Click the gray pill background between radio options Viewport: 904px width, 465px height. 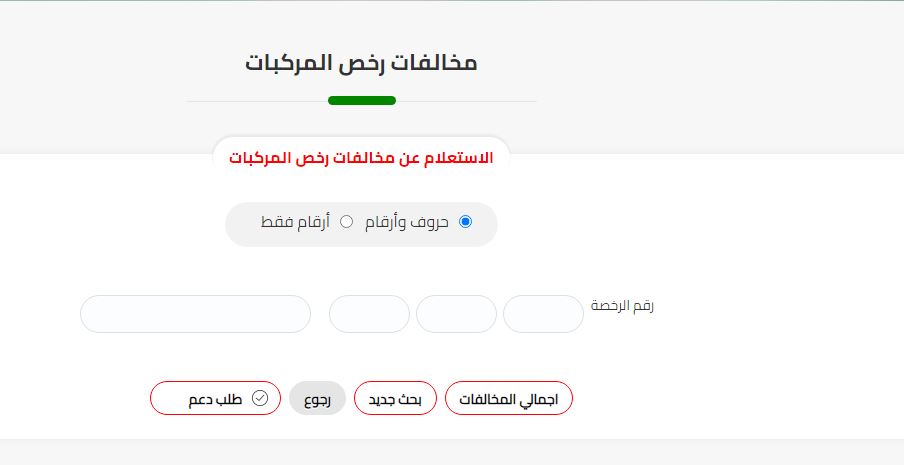coord(359,224)
